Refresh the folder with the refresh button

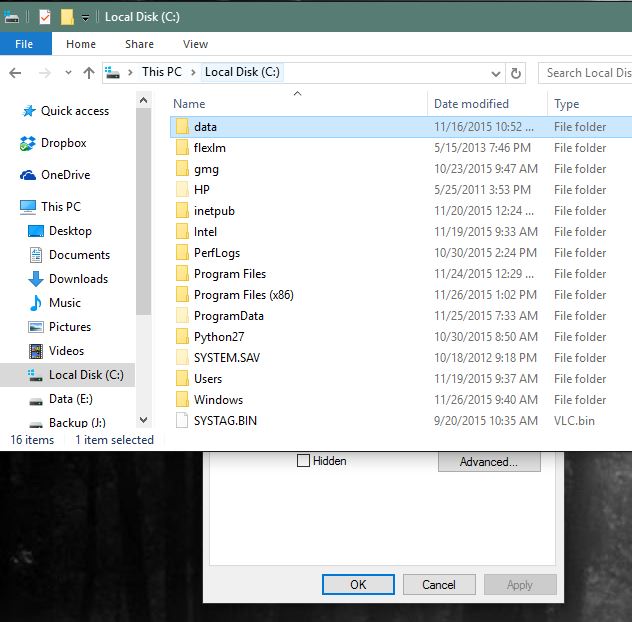point(516,73)
